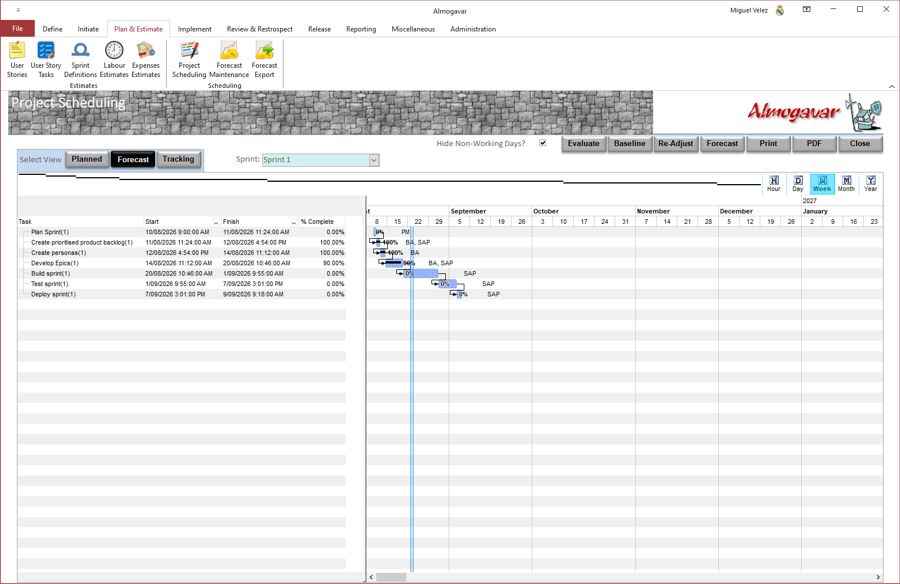Viewport: 900px width, 584px height.
Task: Switch to the Reporting ribbon tab
Action: coord(361,29)
